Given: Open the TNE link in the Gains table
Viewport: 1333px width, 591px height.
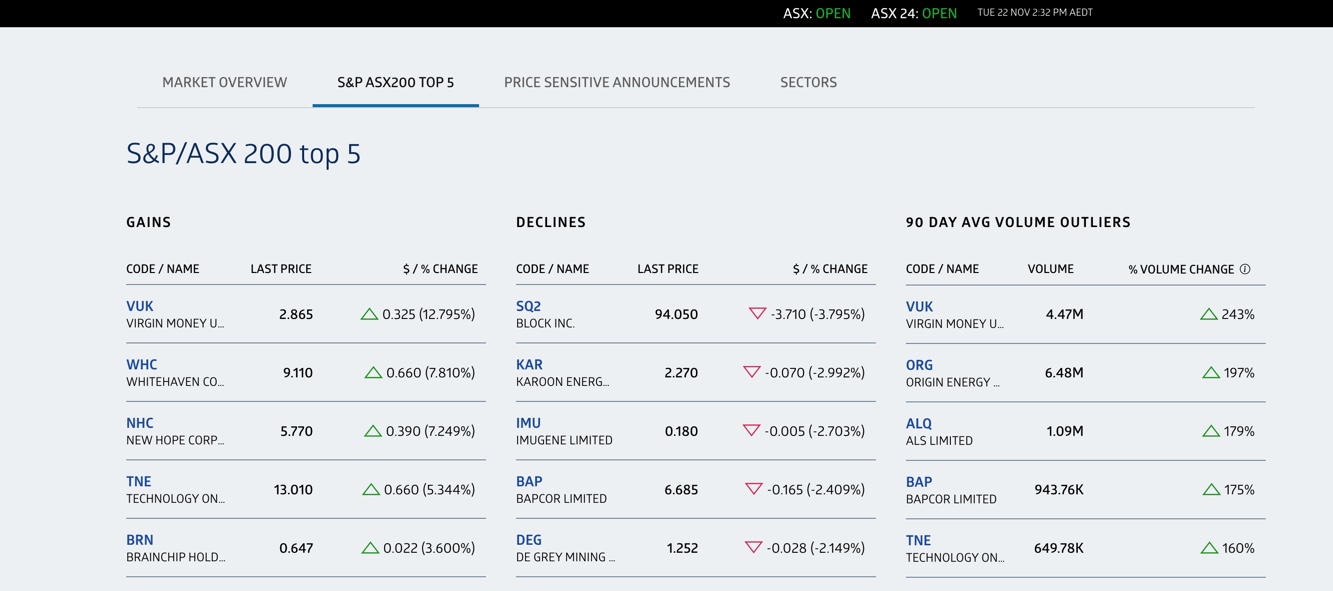Looking at the screenshot, I should 139,481.
